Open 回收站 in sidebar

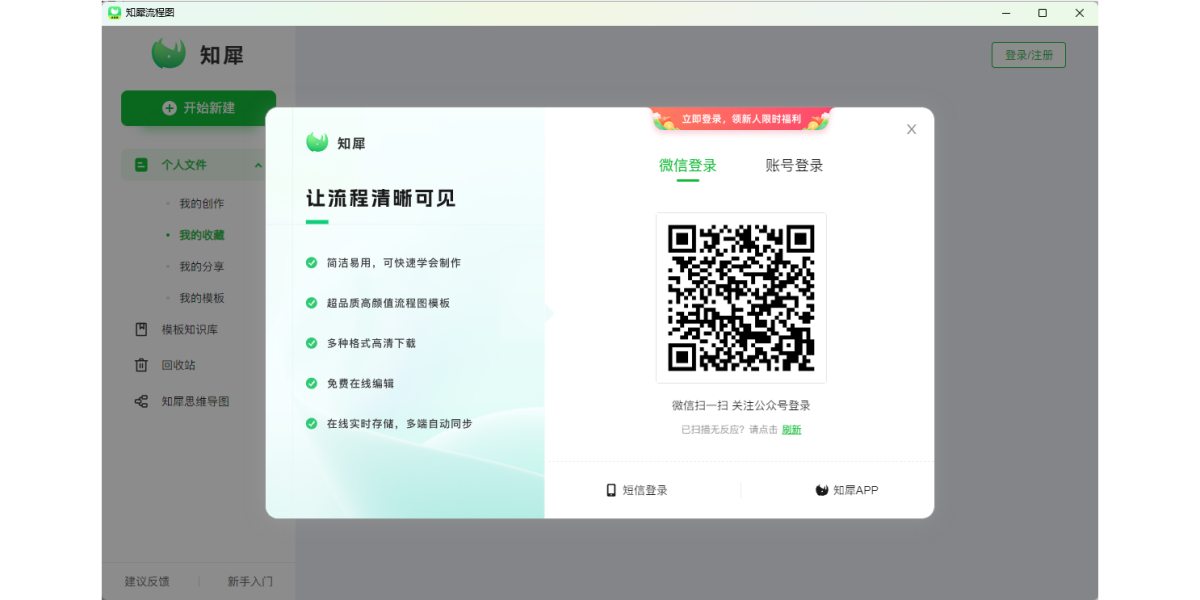[x=178, y=365]
